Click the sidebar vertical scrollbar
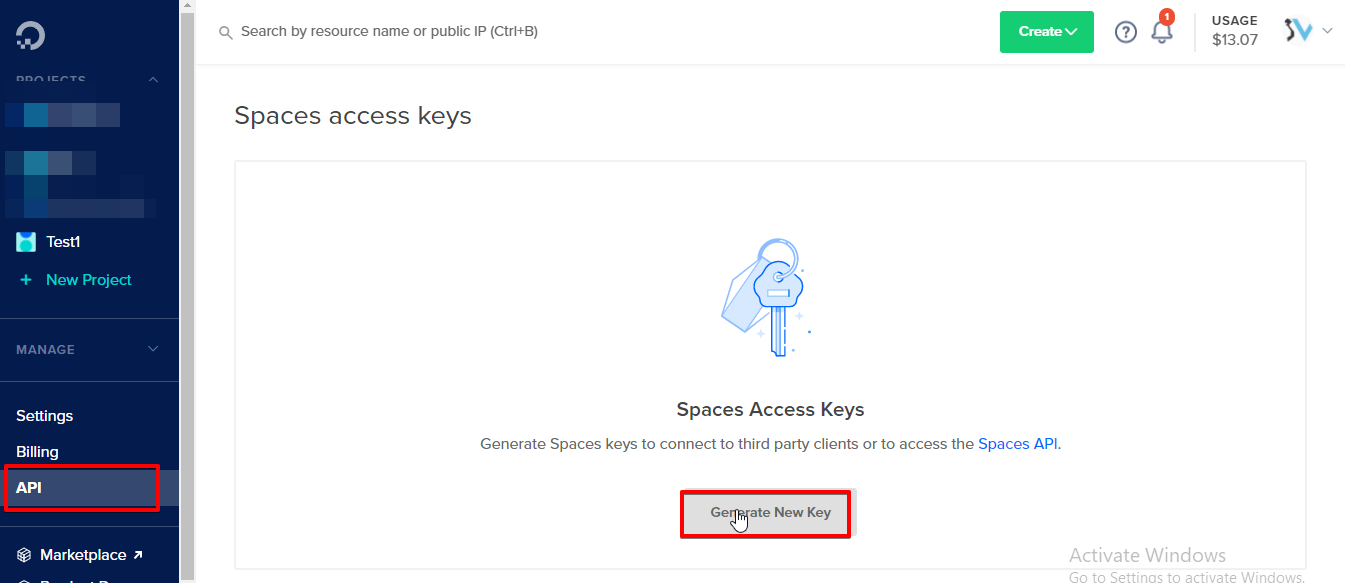Screen dimensions: 1345x583 pyautogui.click(x=187, y=290)
